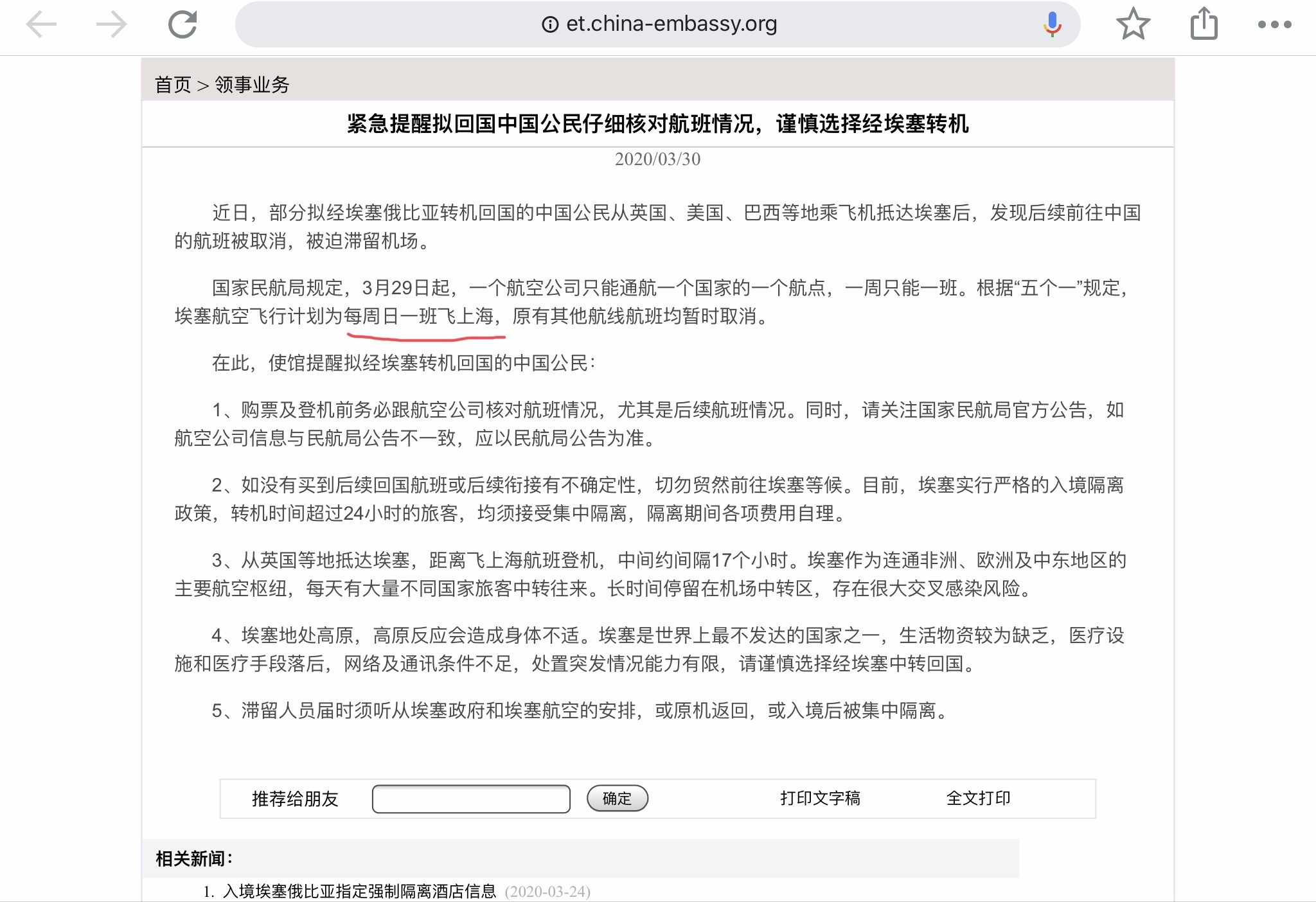Go back with the browser back arrow
The image size is (1316, 902).
pos(41,25)
